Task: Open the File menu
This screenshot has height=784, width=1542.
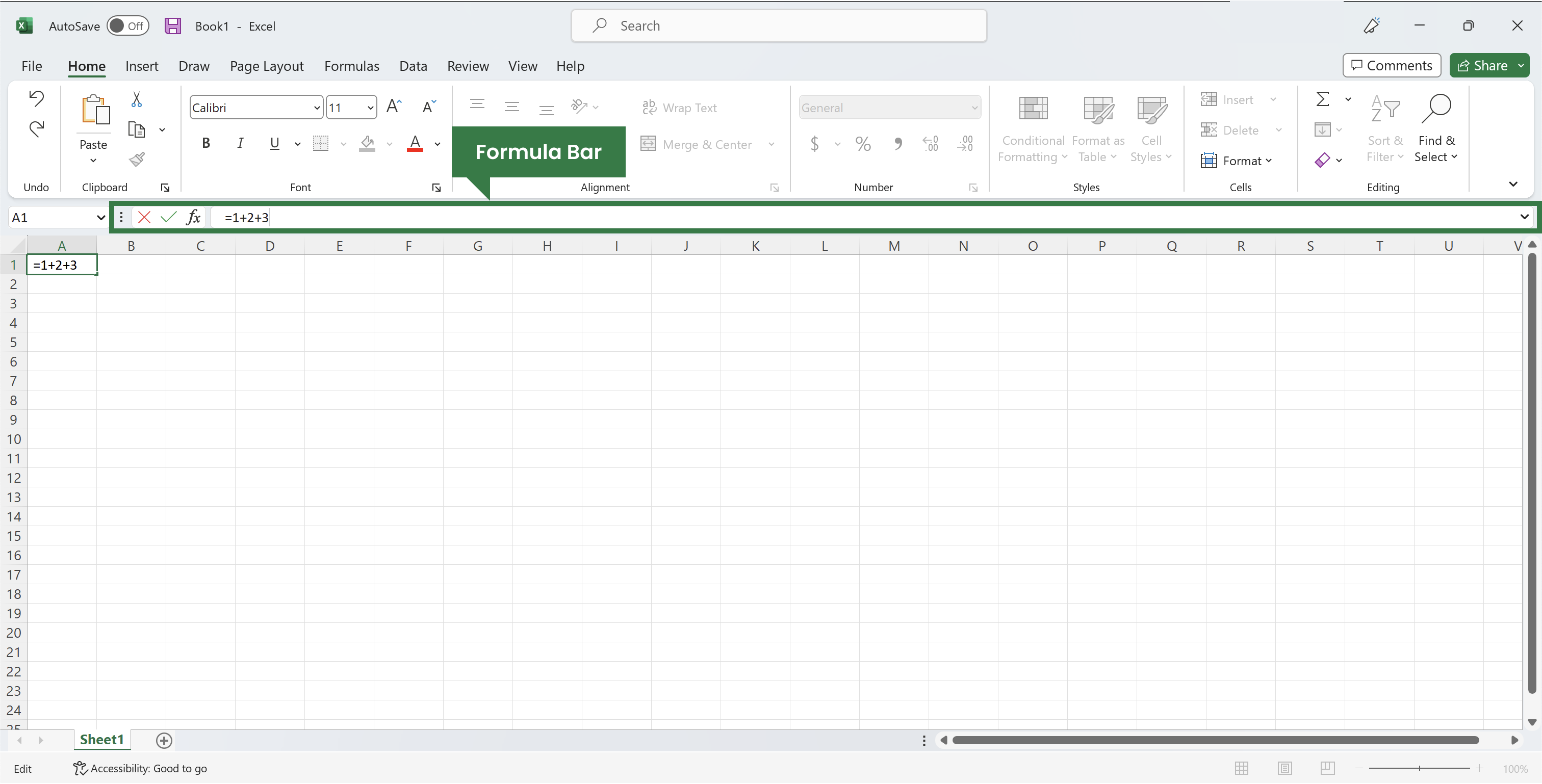Action: click(x=32, y=66)
